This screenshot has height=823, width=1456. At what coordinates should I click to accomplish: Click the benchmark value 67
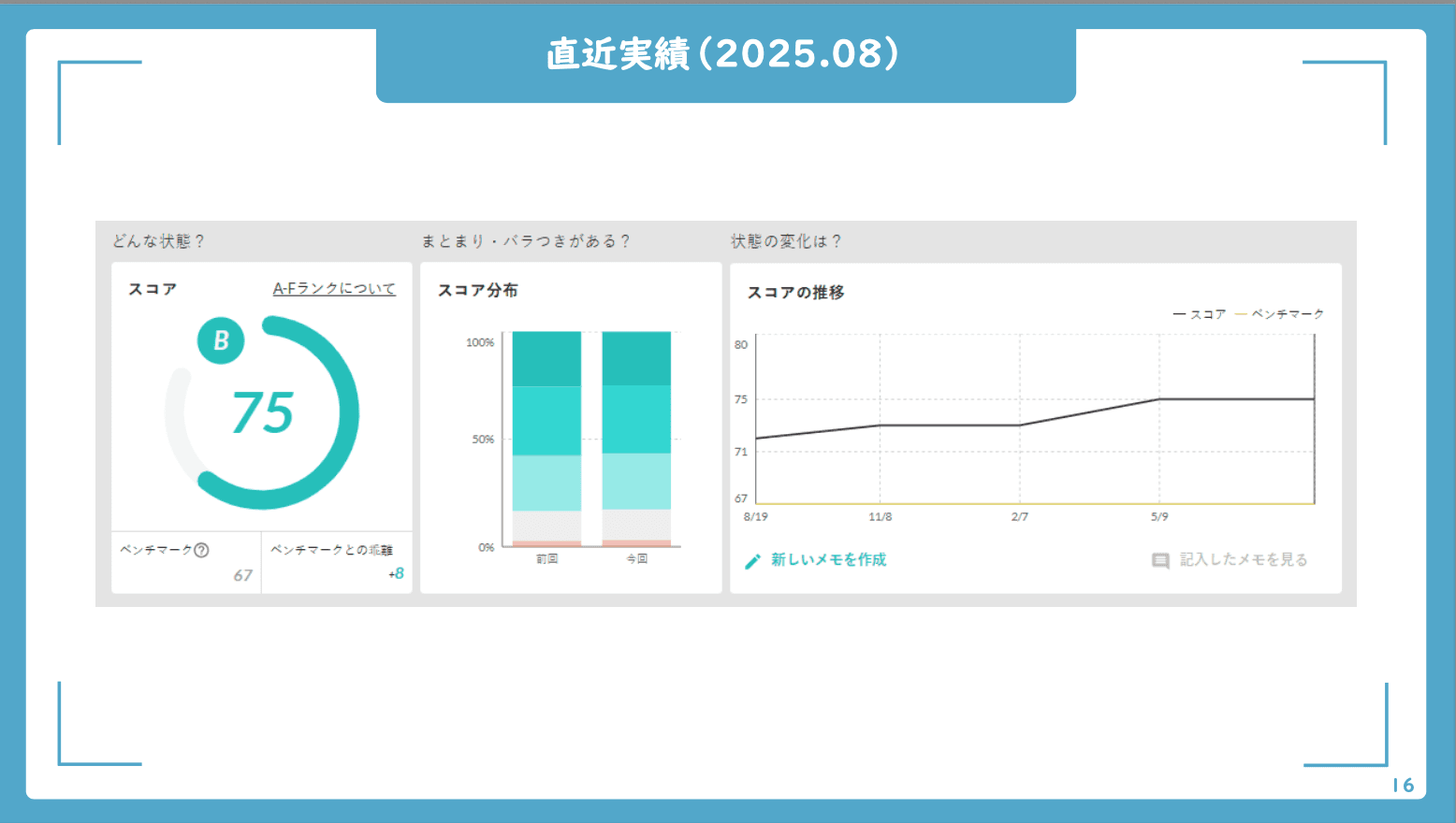tap(243, 575)
